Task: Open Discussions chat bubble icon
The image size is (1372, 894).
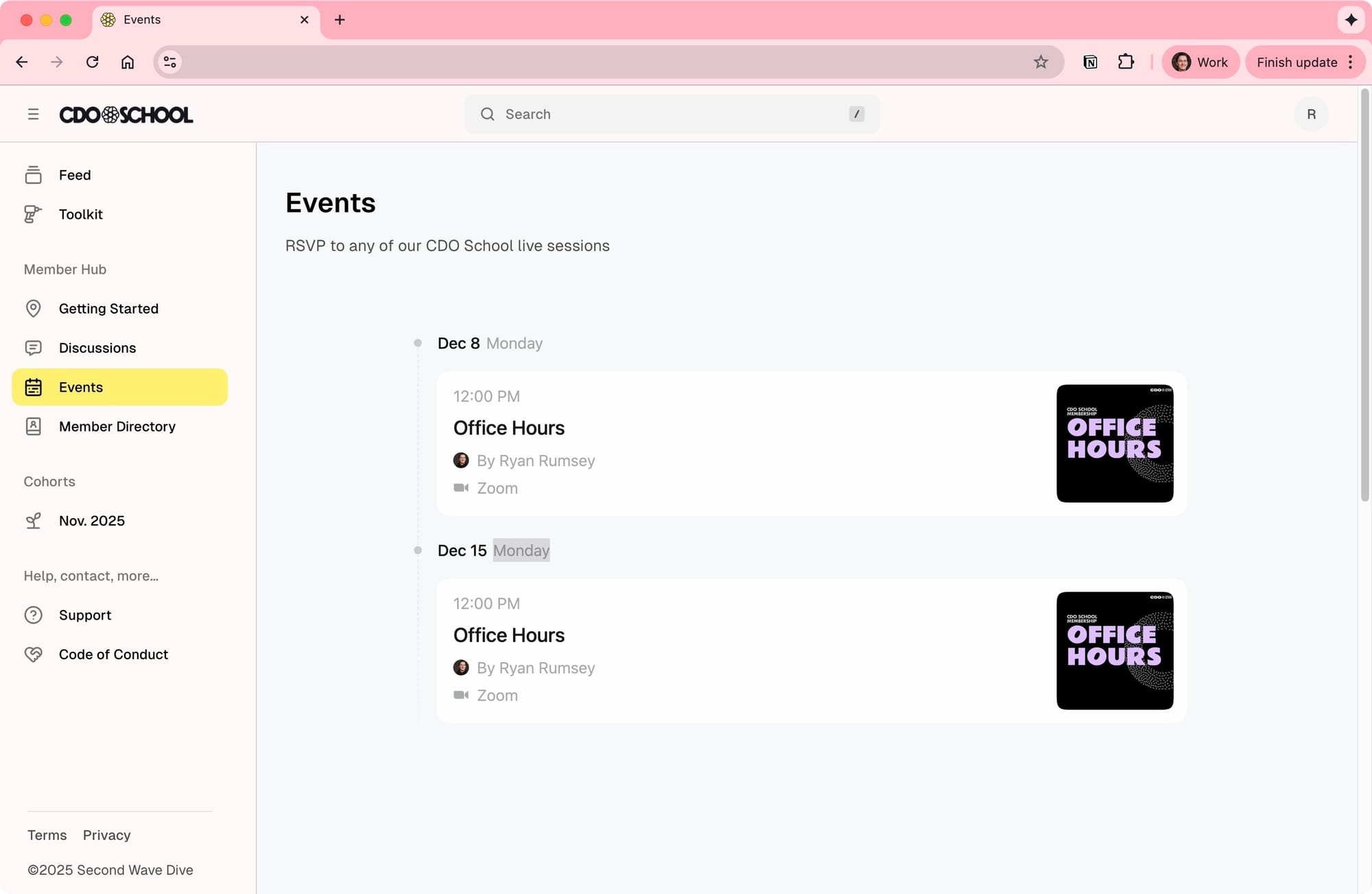Action: (x=33, y=348)
